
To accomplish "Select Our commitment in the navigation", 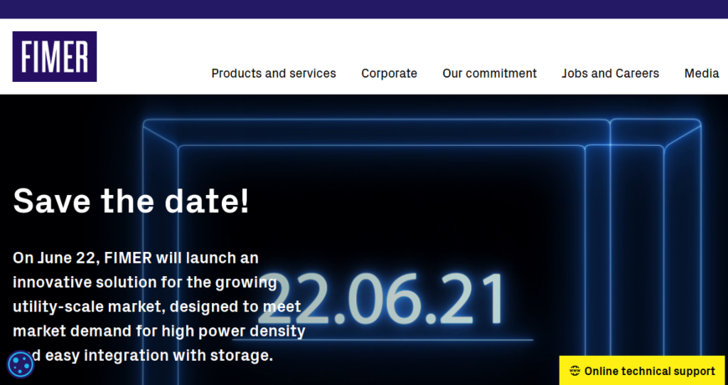I will tap(489, 73).
